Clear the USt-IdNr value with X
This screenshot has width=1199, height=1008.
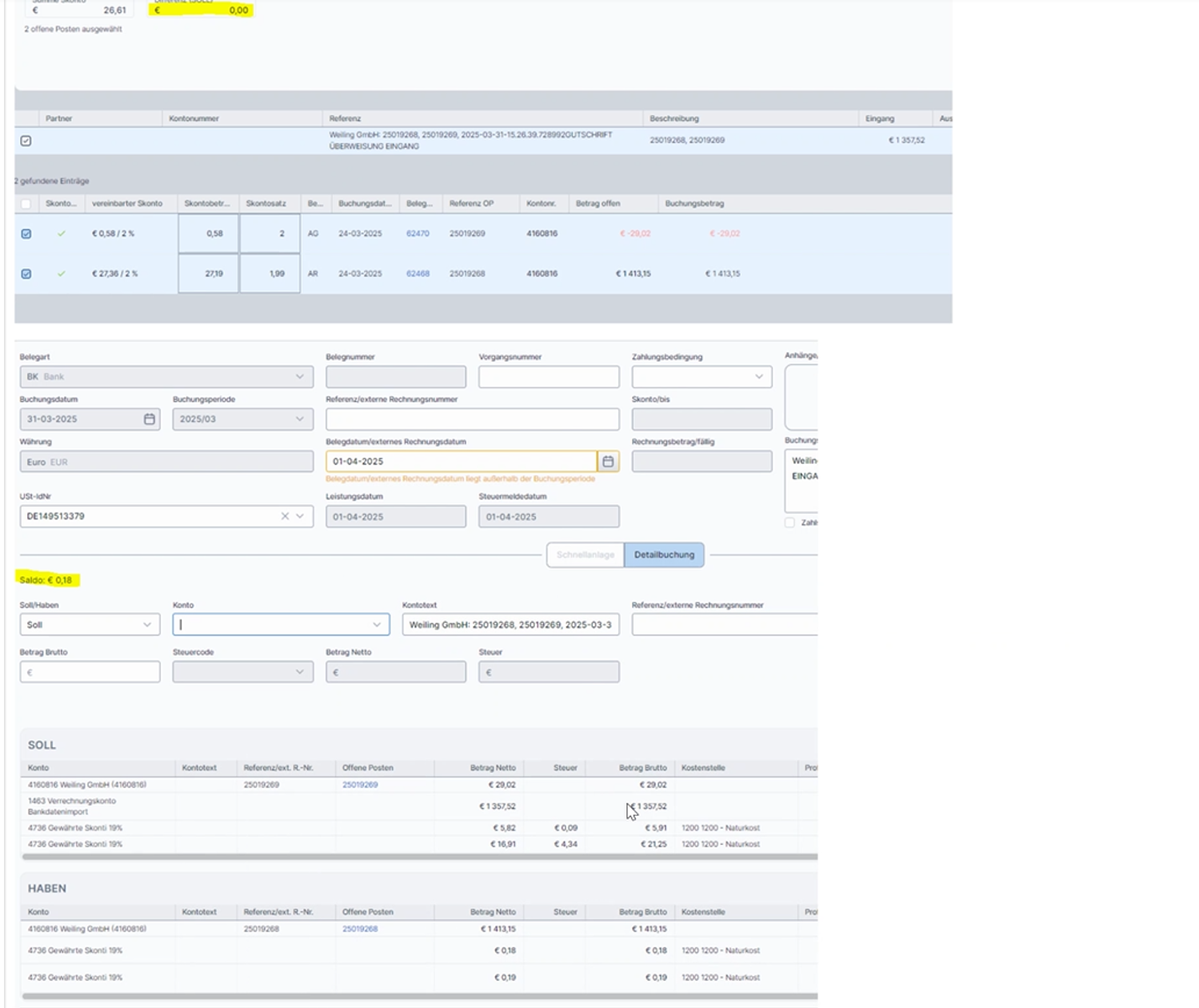[285, 517]
